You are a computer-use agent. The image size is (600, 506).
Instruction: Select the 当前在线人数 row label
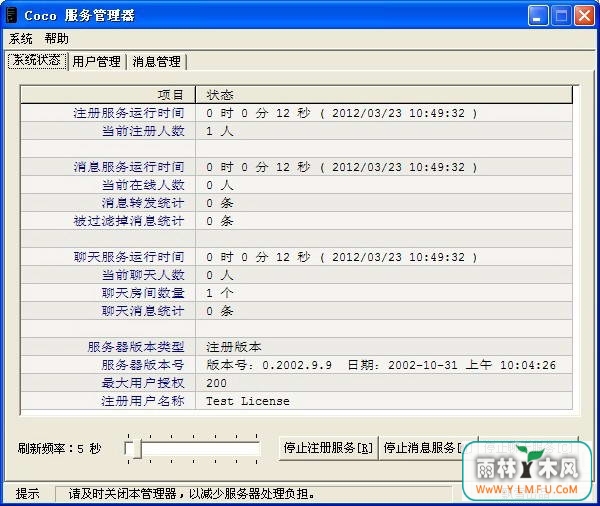[143, 185]
